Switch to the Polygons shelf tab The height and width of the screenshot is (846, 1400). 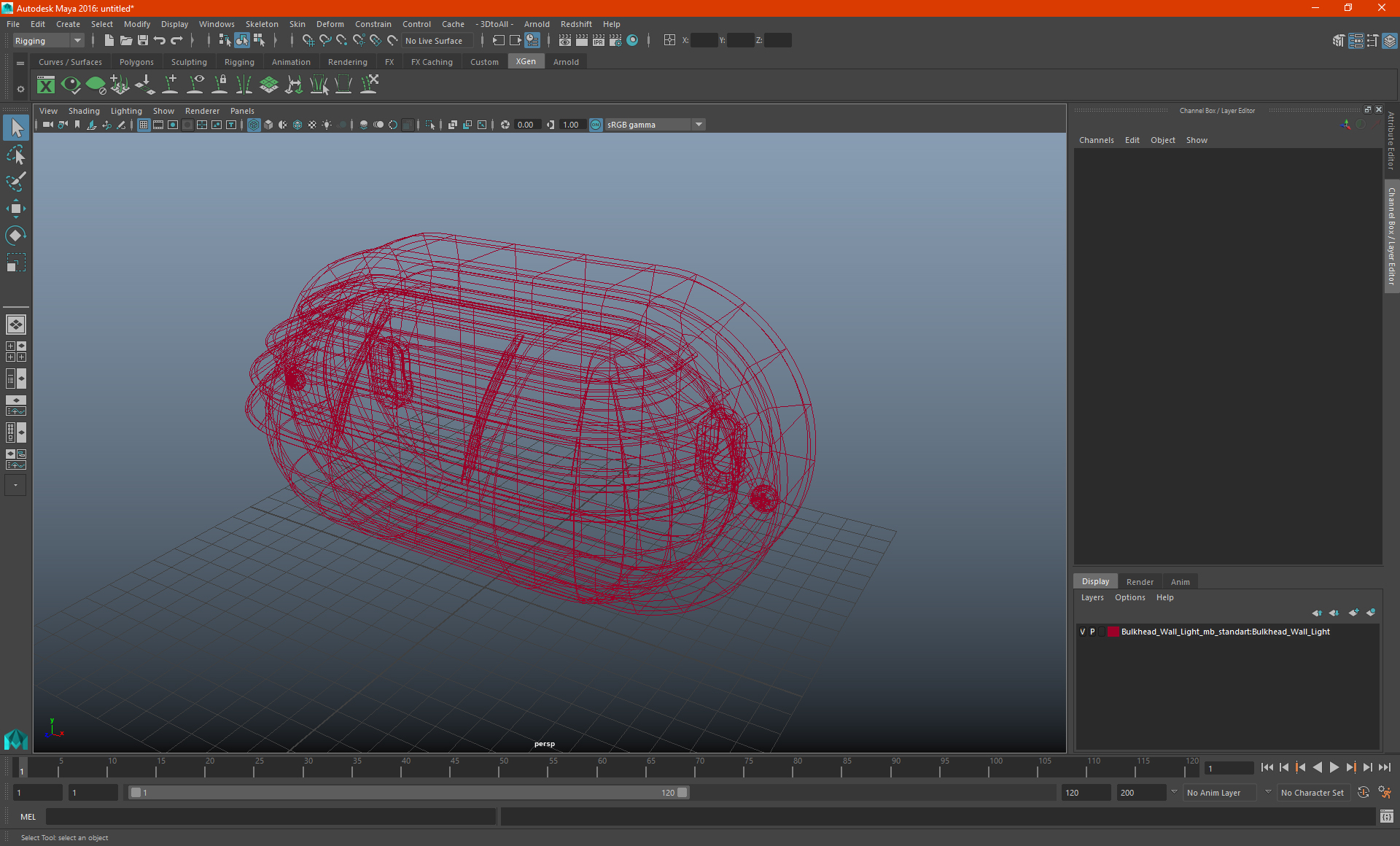pos(136,62)
